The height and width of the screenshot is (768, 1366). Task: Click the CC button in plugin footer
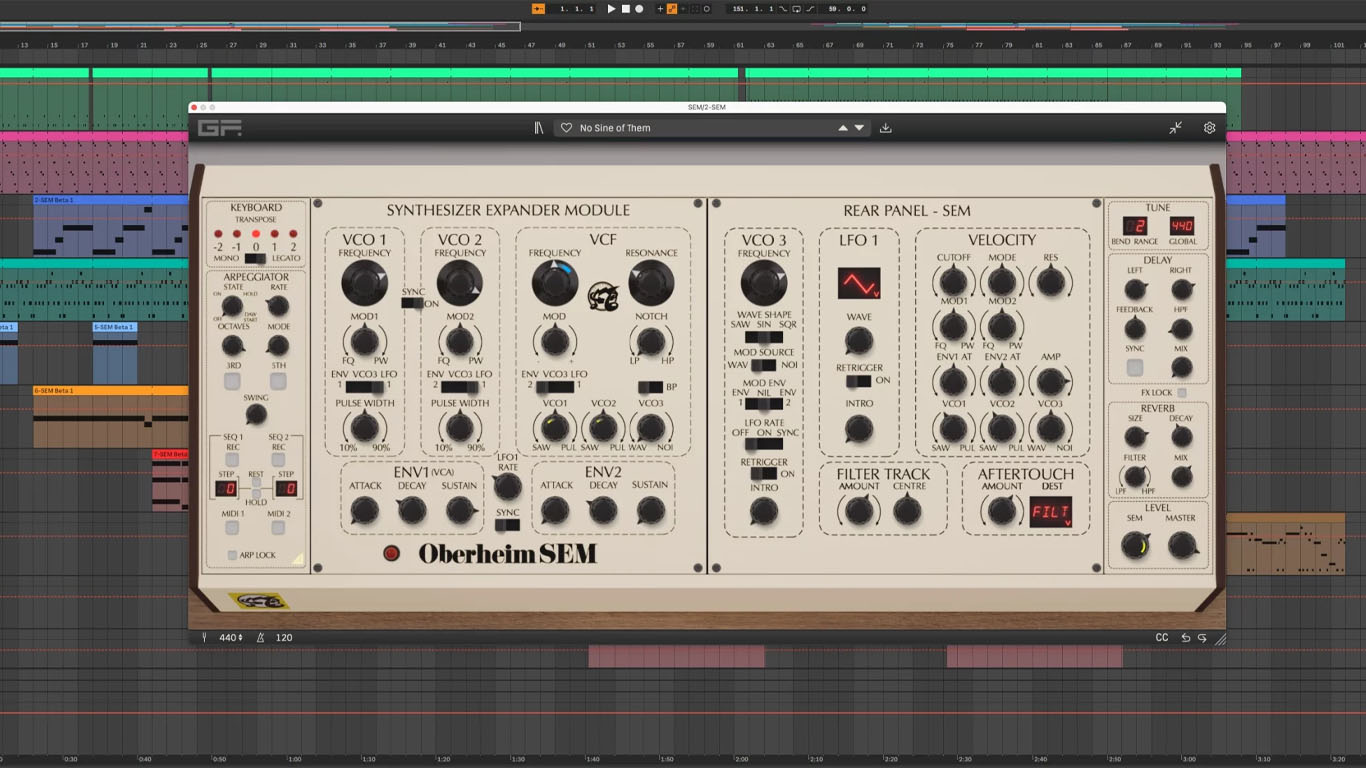coord(1162,638)
